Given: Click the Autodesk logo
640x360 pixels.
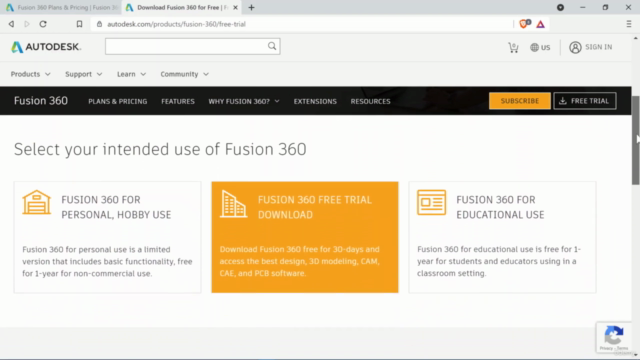Looking at the screenshot, I should point(46,47).
